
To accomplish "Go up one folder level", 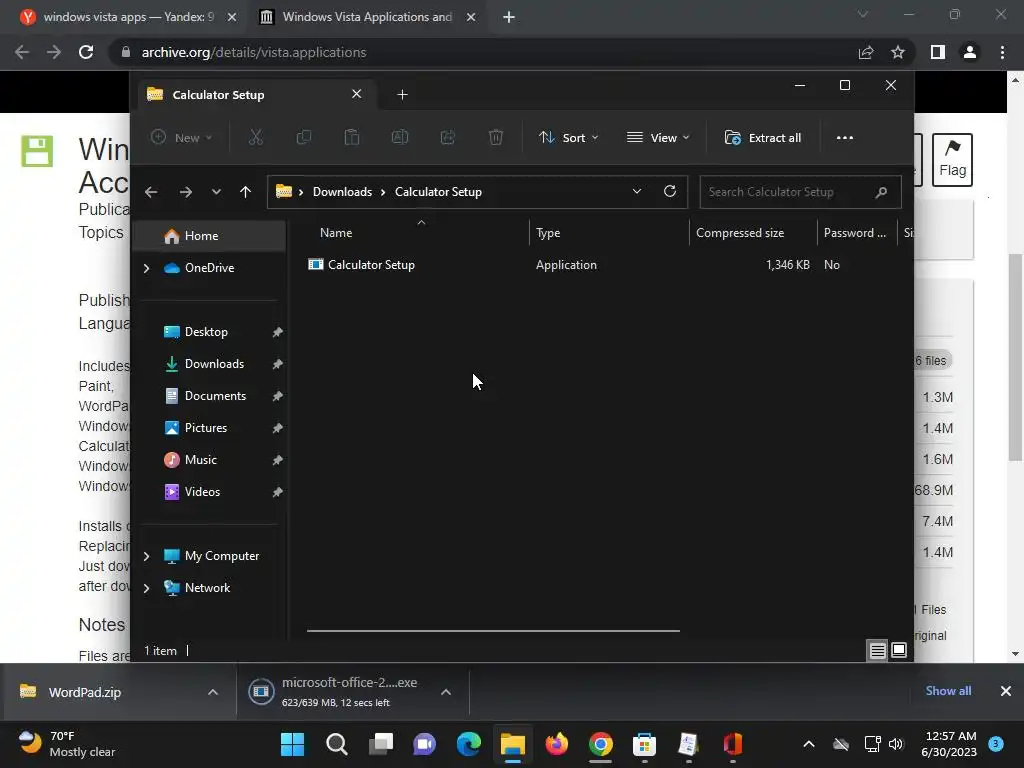I will pos(246,192).
